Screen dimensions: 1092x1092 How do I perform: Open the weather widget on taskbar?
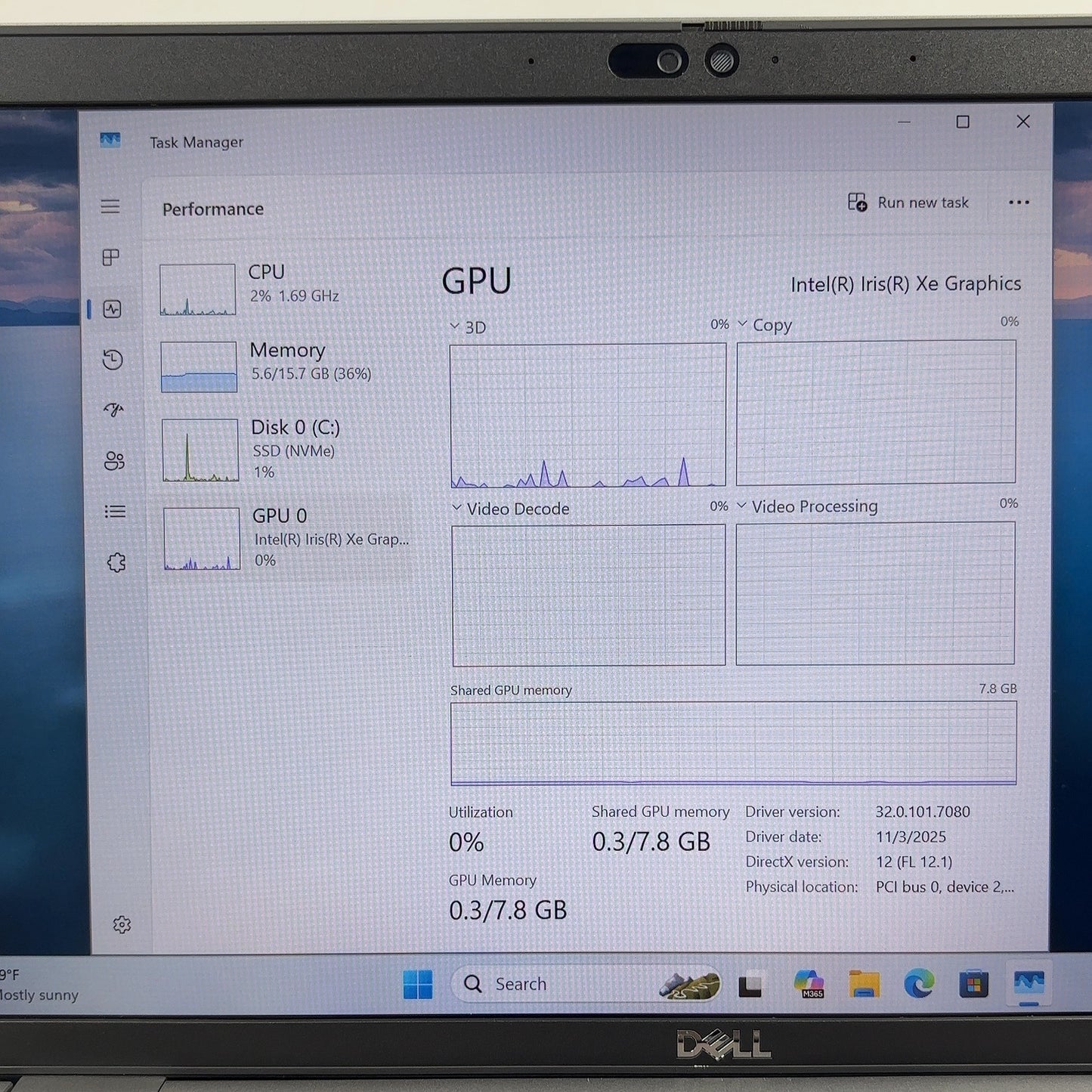[39, 985]
